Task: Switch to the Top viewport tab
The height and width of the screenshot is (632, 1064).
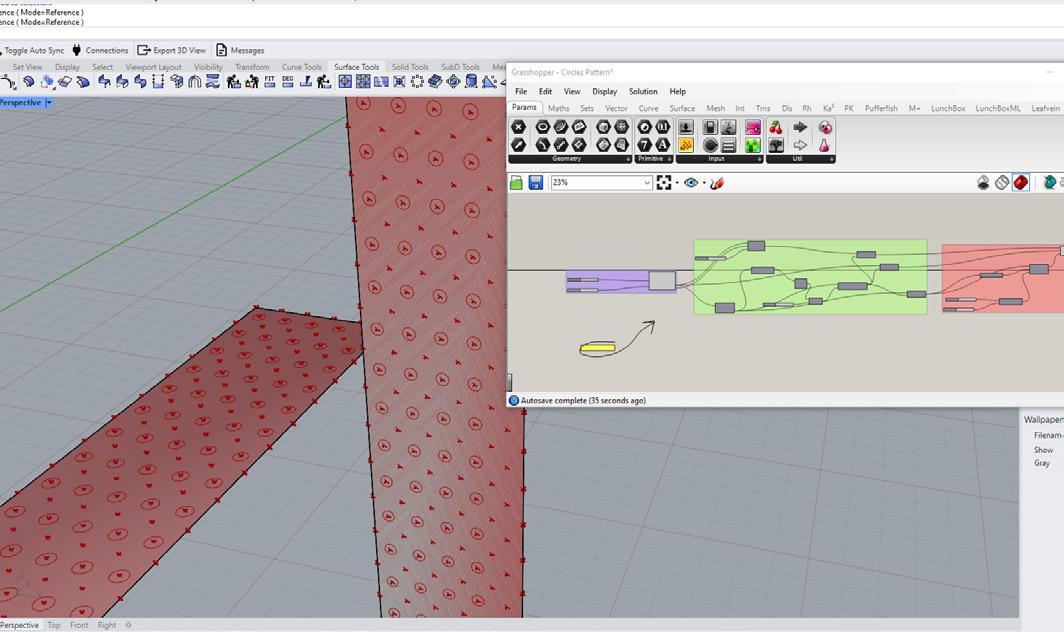Action: [54, 625]
